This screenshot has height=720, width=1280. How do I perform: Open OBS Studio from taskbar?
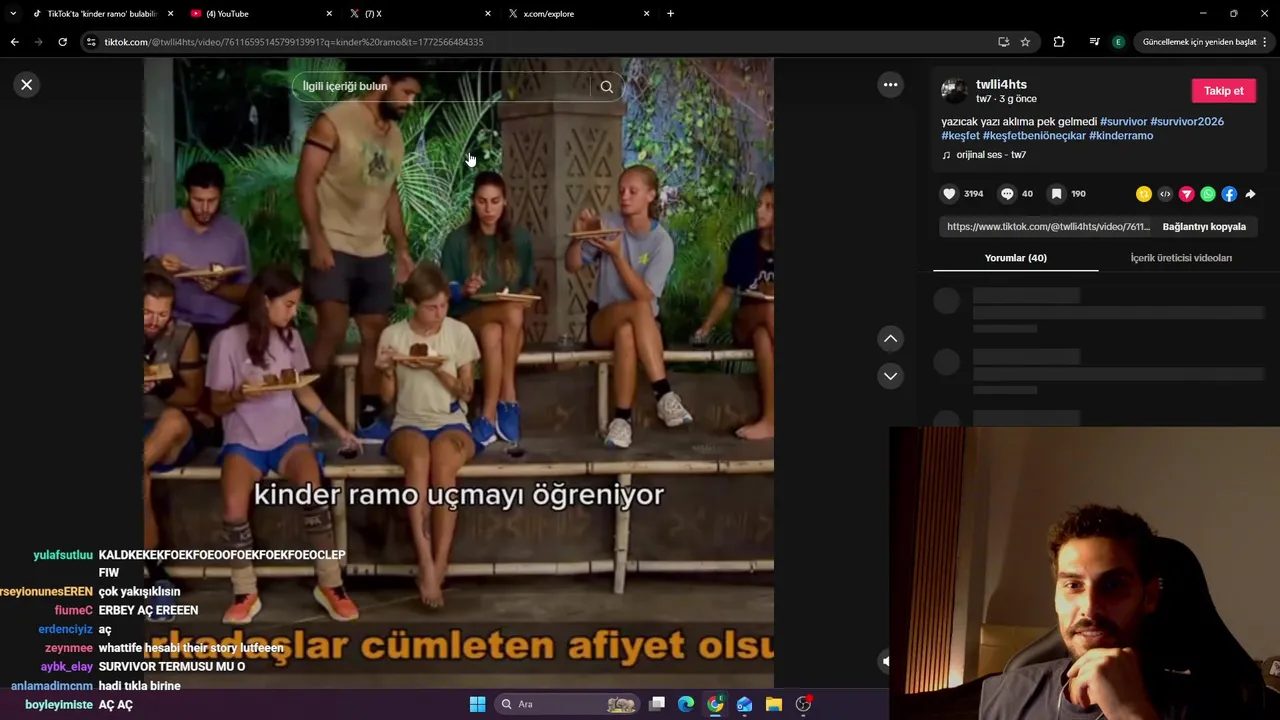point(803,704)
